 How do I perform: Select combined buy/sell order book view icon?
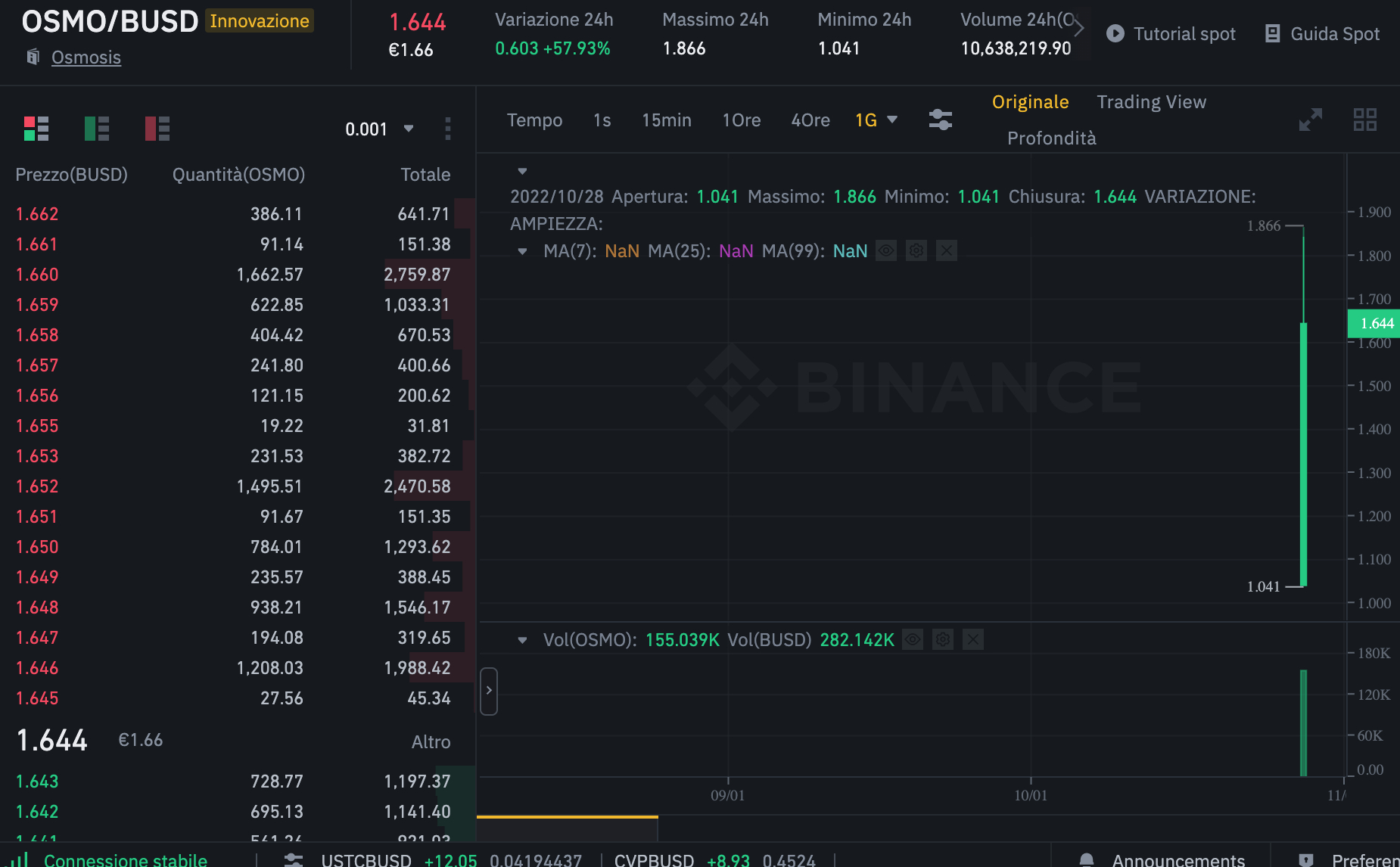coord(36,129)
